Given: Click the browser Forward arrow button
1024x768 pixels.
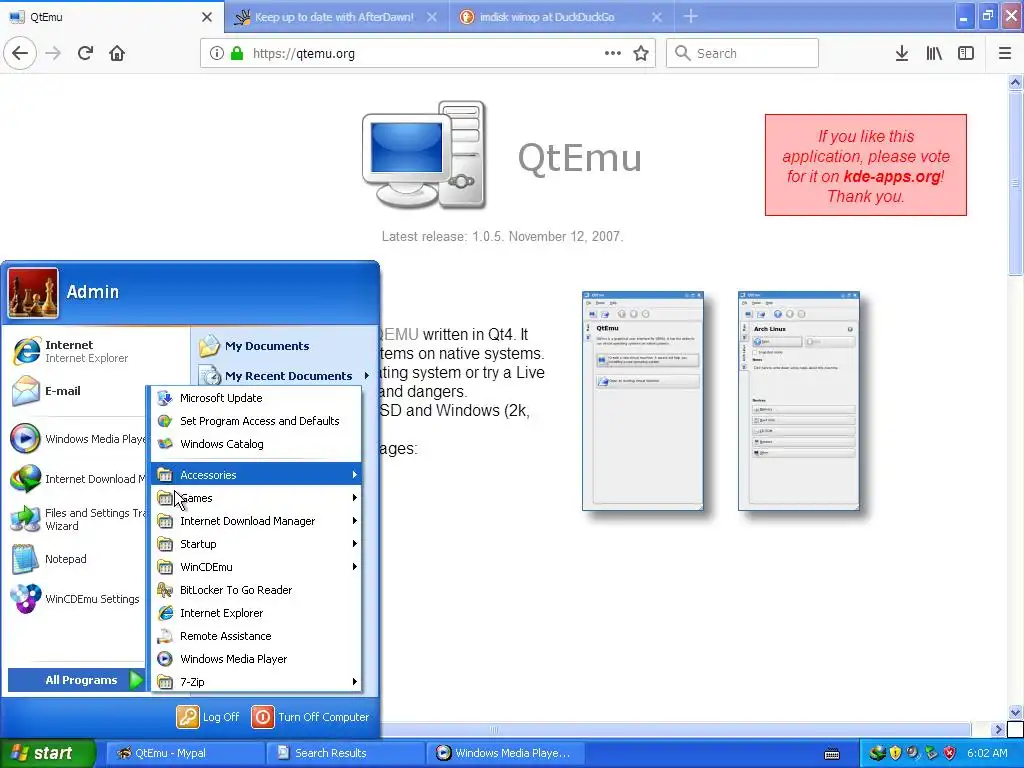Looking at the screenshot, I should 54,54.
